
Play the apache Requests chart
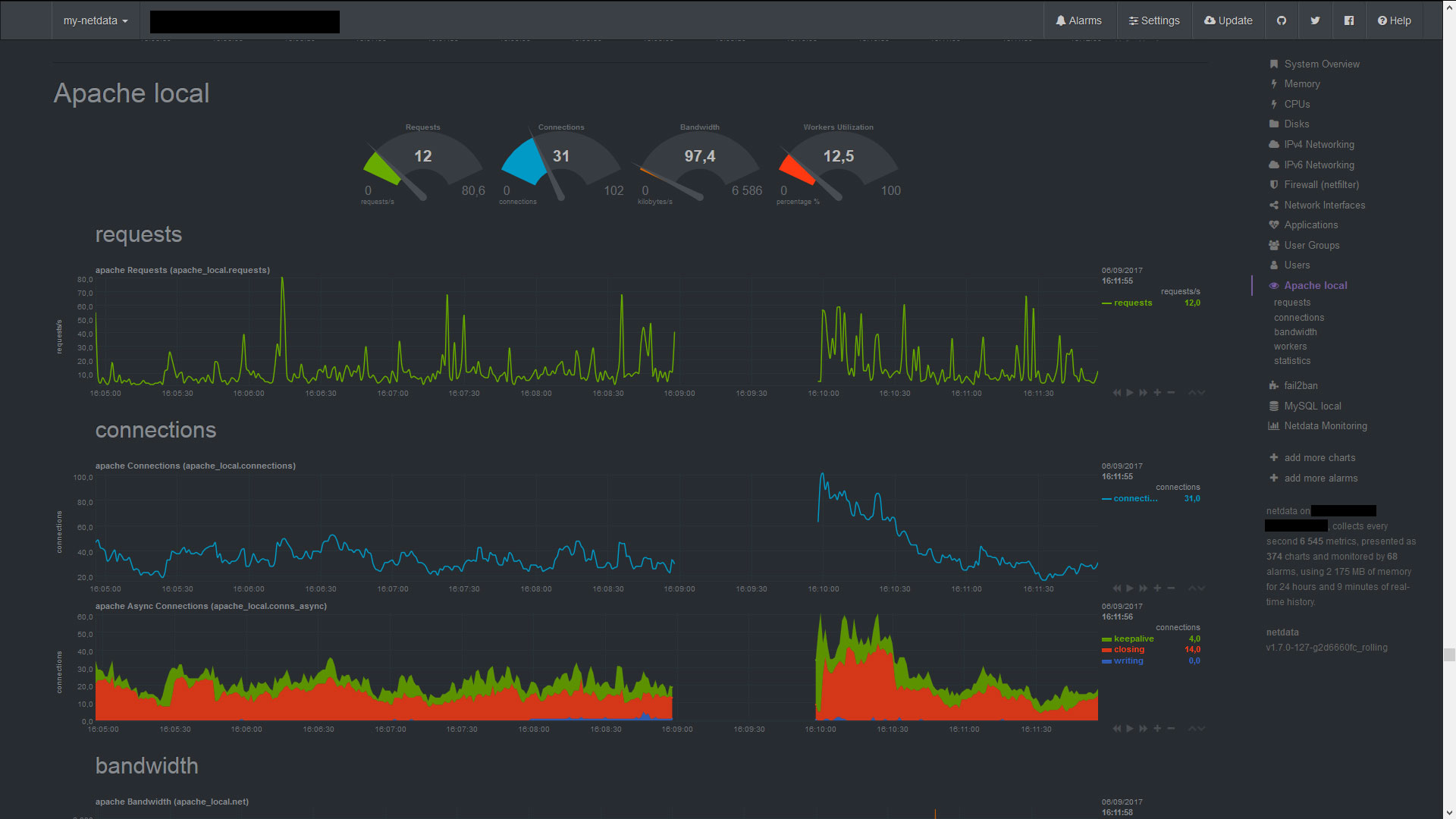point(1130,393)
